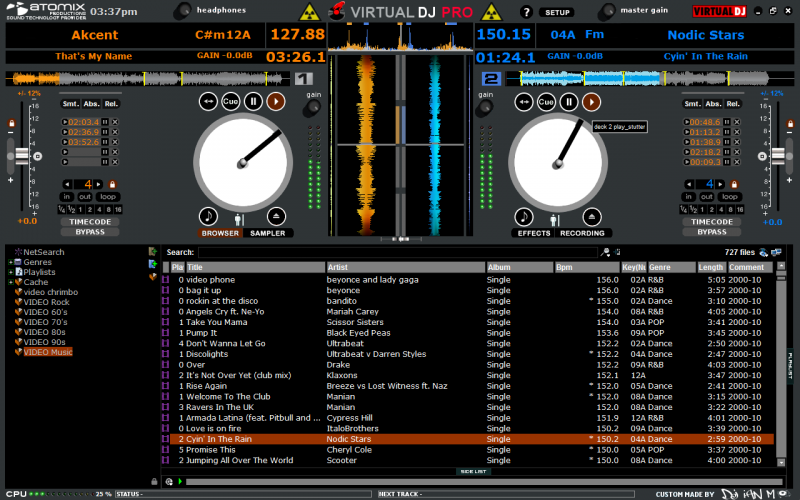Increase deck 2 loop length with right arrow
The image size is (800, 500).
(x=720, y=184)
